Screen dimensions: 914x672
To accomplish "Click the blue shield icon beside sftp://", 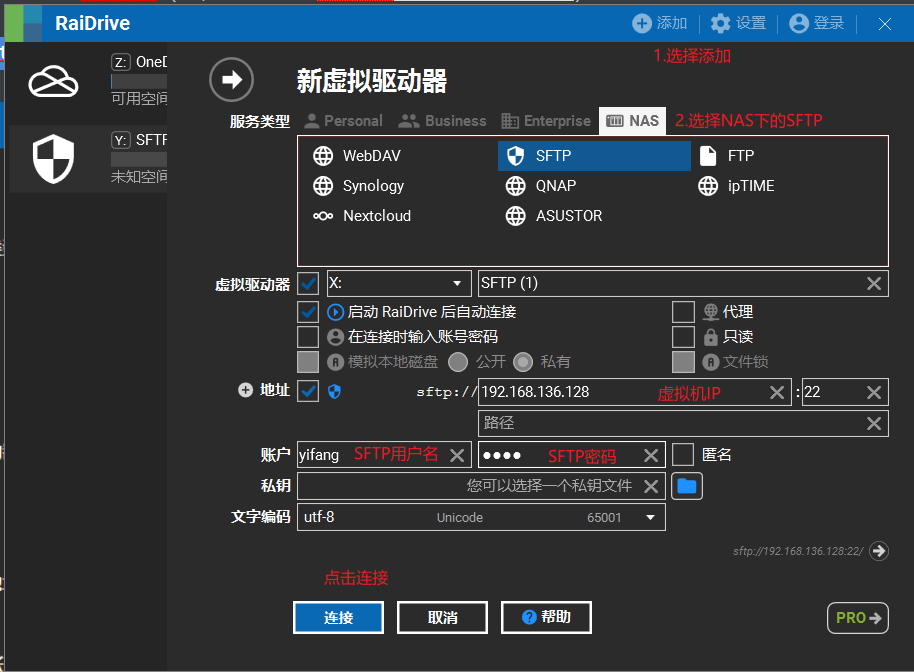I will pyautogui.click(x=334, y=392).
